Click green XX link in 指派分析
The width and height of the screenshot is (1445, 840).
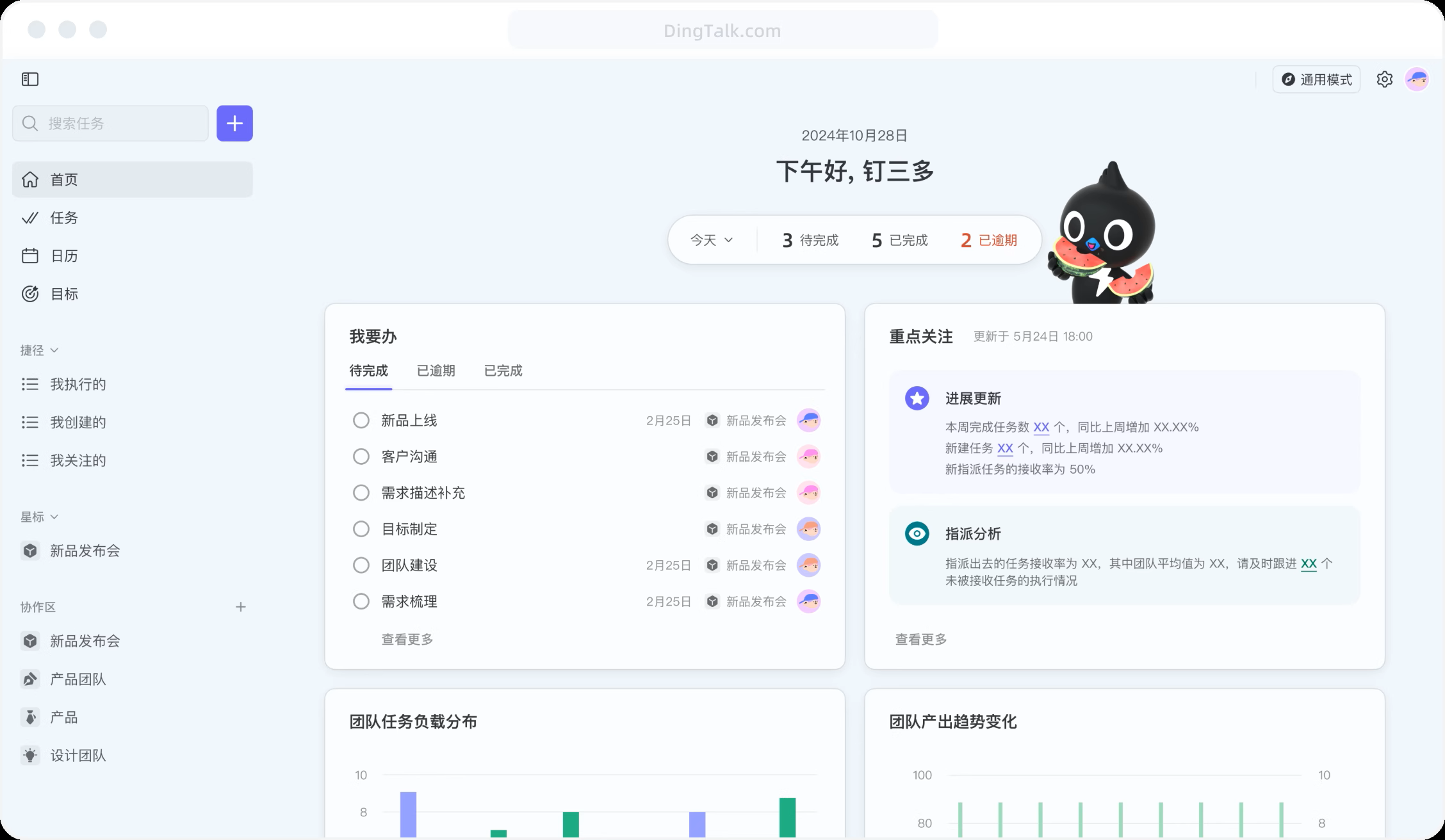[1309, 563]
